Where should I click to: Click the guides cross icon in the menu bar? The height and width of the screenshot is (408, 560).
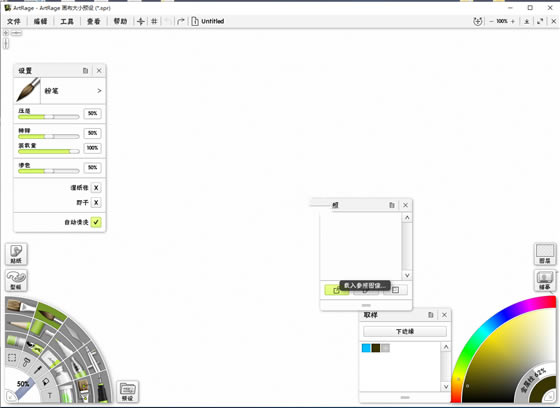pos(141,21)
